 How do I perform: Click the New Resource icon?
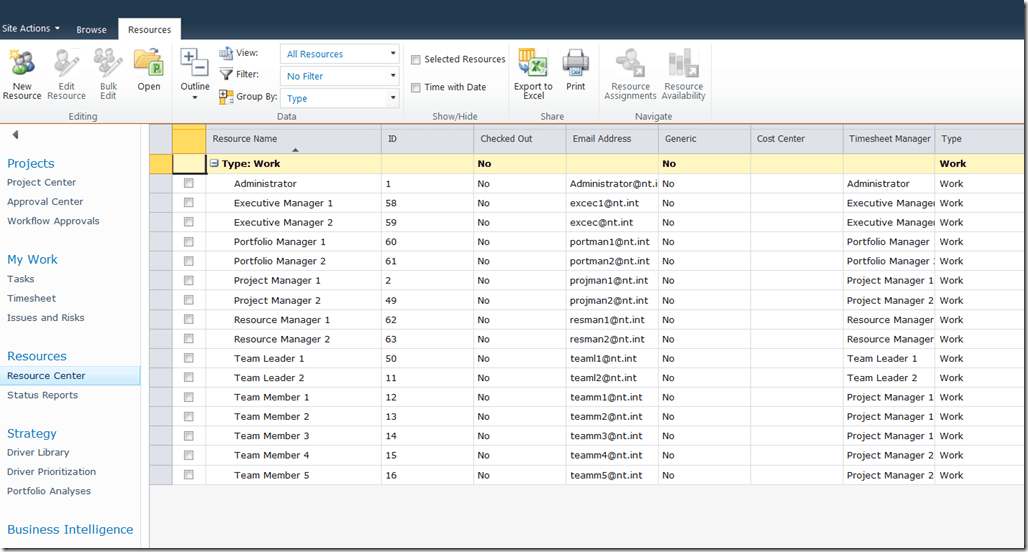point(21,65)
